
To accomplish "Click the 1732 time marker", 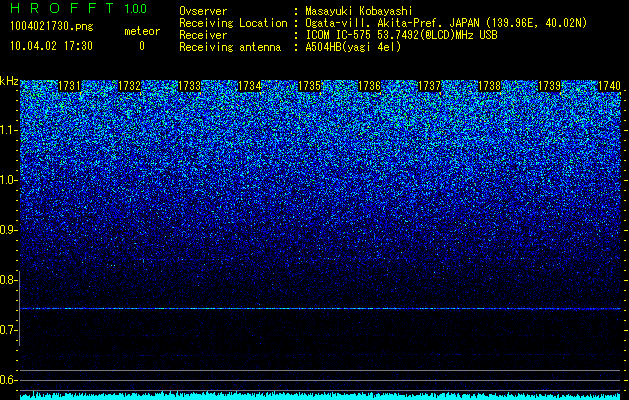I will tap(130, 86).
